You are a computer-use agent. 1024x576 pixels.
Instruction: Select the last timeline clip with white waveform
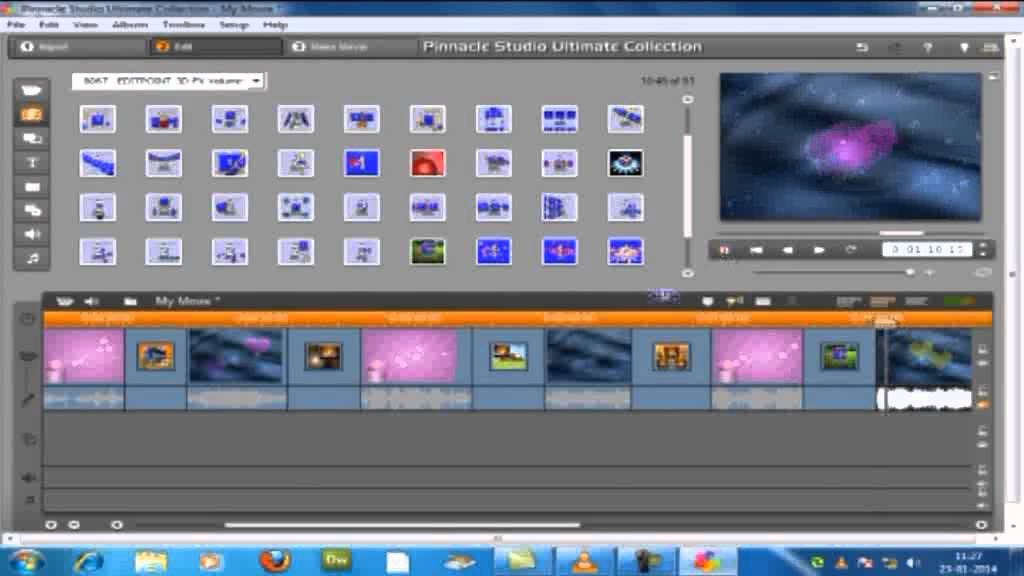[x=924, y=370]
